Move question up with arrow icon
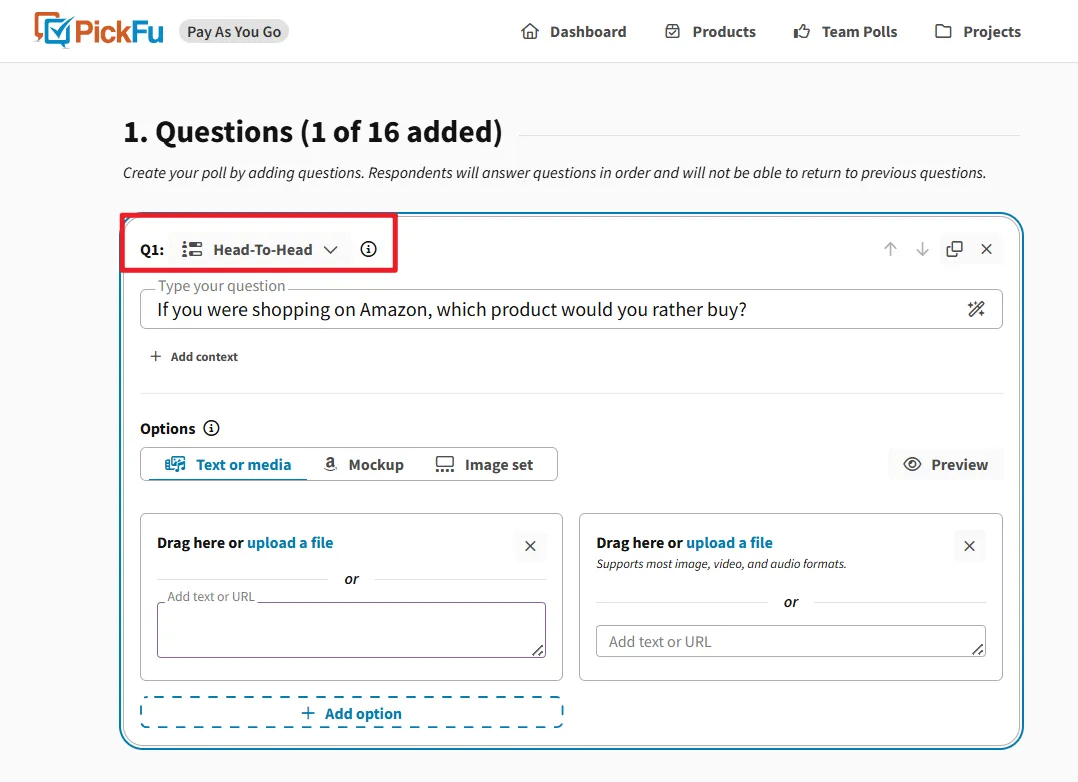This screenshot has width=1078, height=782. click(890, 249)
